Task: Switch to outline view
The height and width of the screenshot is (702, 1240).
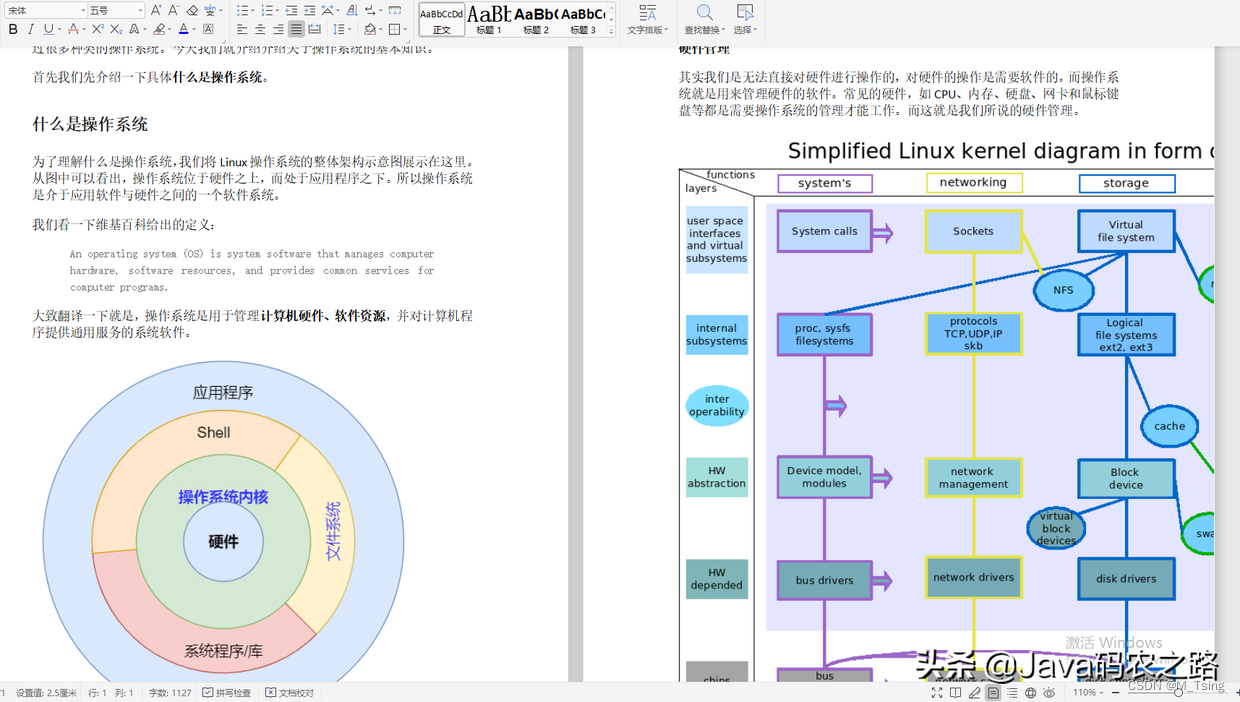Action: point(1012,692)
